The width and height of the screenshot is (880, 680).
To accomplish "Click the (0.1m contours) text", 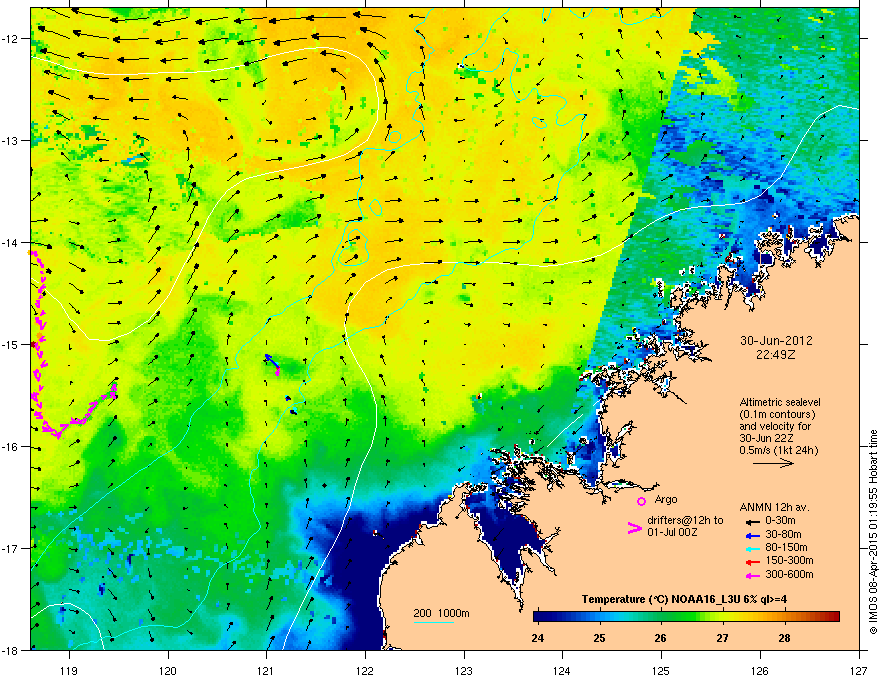I will [x=777, y=414].
